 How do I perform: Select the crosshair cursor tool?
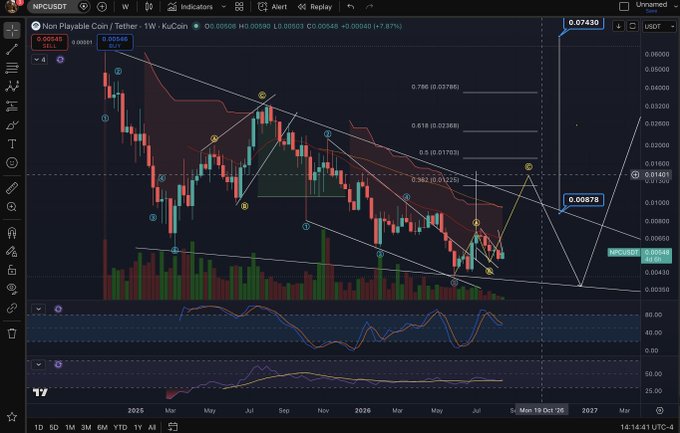pos(12,30)
